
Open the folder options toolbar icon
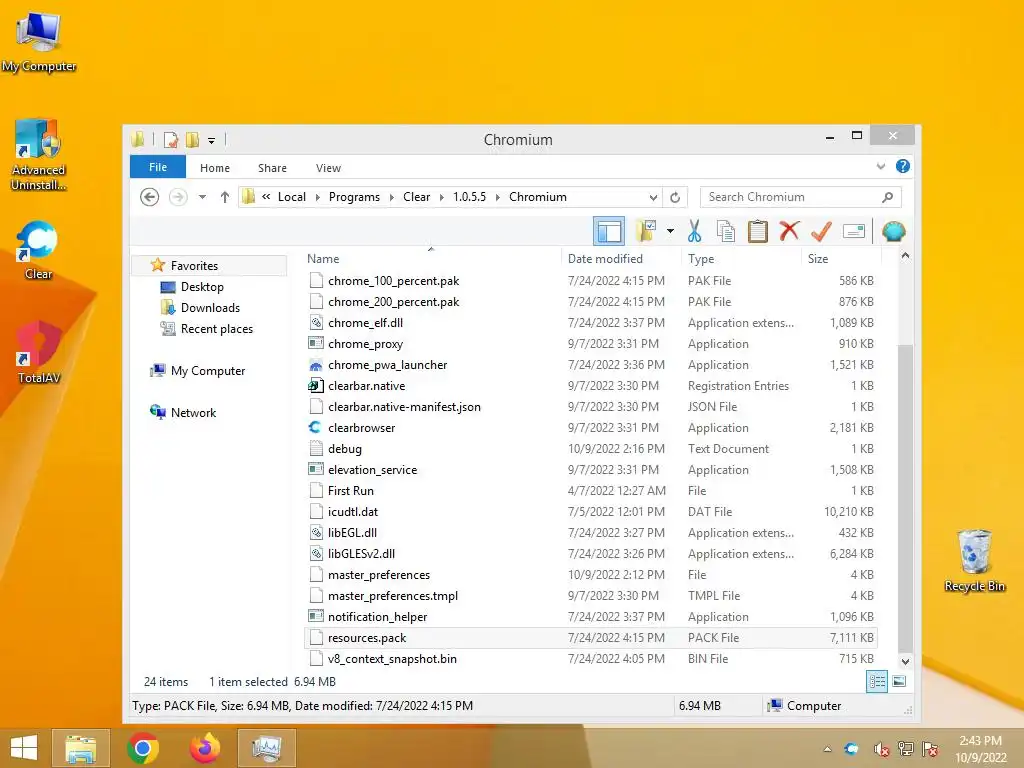[x=646, y=231]
